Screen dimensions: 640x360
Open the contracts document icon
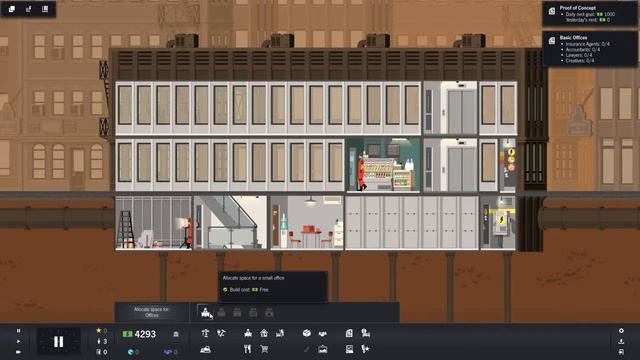[349, 333]
